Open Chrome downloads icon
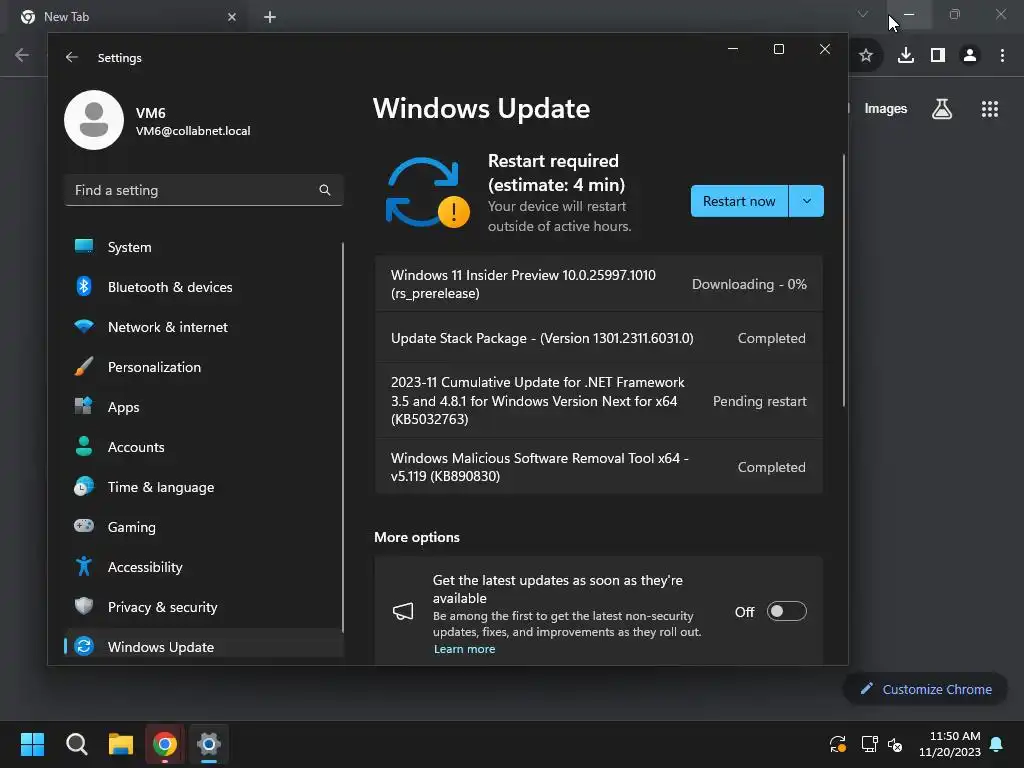The image size is (1024, 768). [906, 56]
